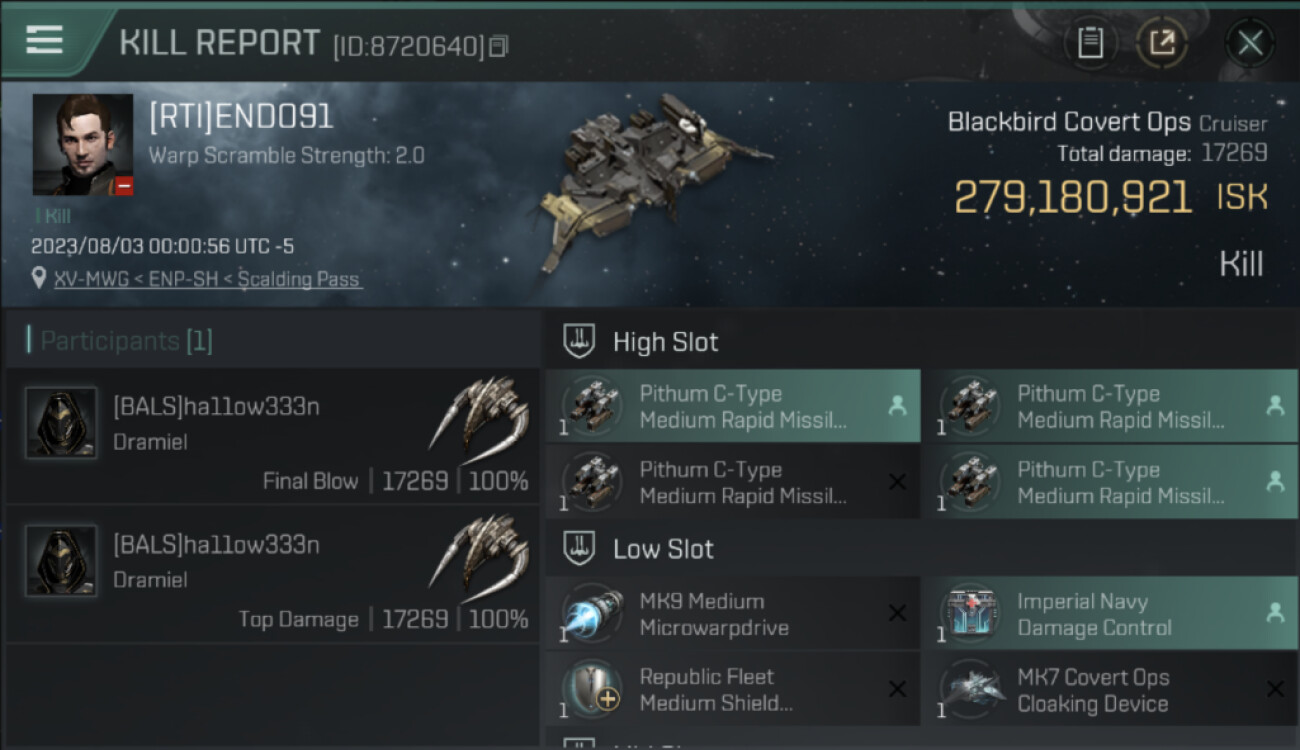Select the Imperial Navy Damage Control icon
1300x750 pixels.
coord(969,614)
